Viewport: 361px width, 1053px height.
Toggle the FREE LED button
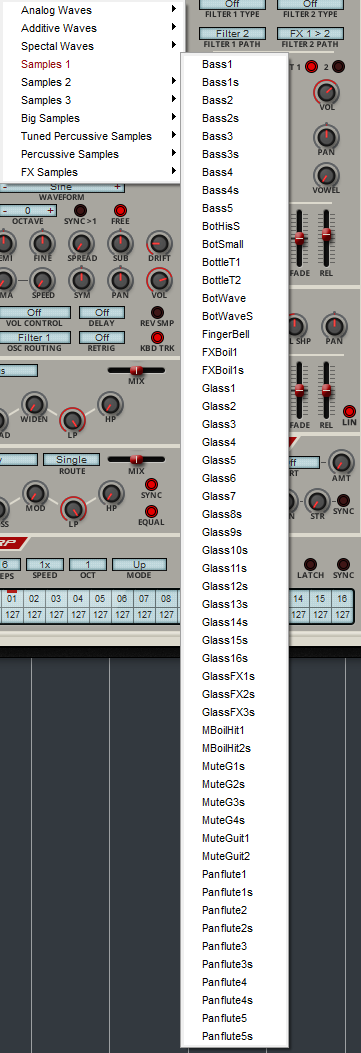pos(121,210)
